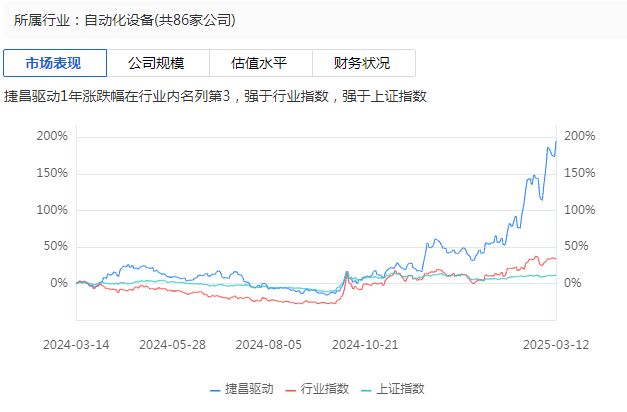The width and height of the screenshot is (627, 412).
Task: Toggle the 上证指数 legend series
Action: tap(393, 389)
